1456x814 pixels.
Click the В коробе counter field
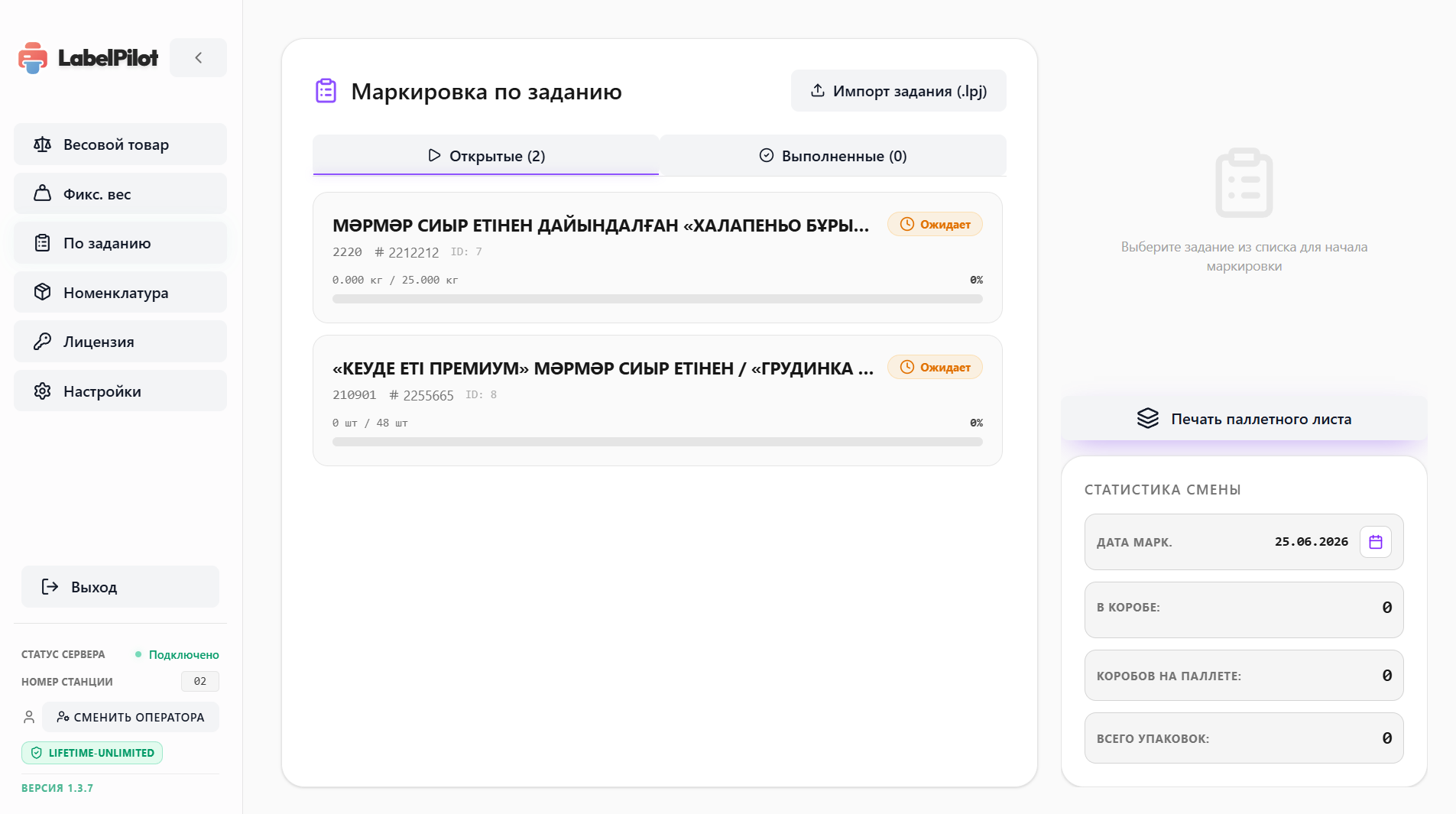pos(1244,610)
